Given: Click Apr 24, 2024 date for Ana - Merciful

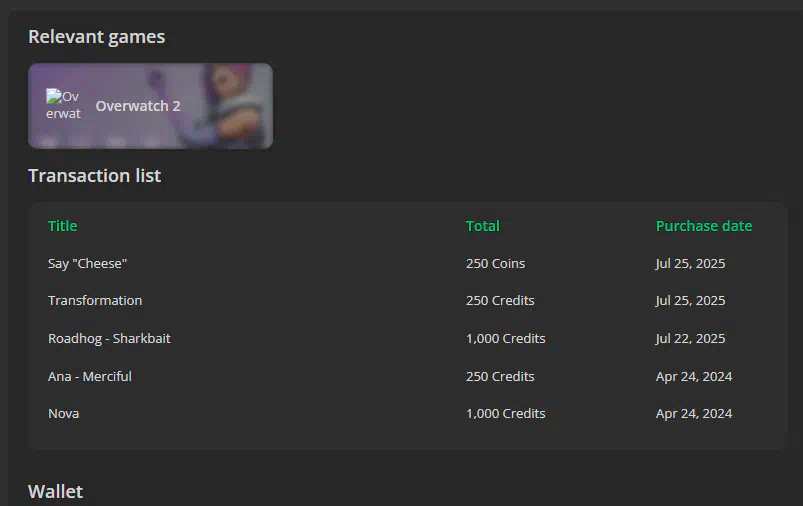Looking at the screenshot, I should pyautogui.click(x=694, y=376).
